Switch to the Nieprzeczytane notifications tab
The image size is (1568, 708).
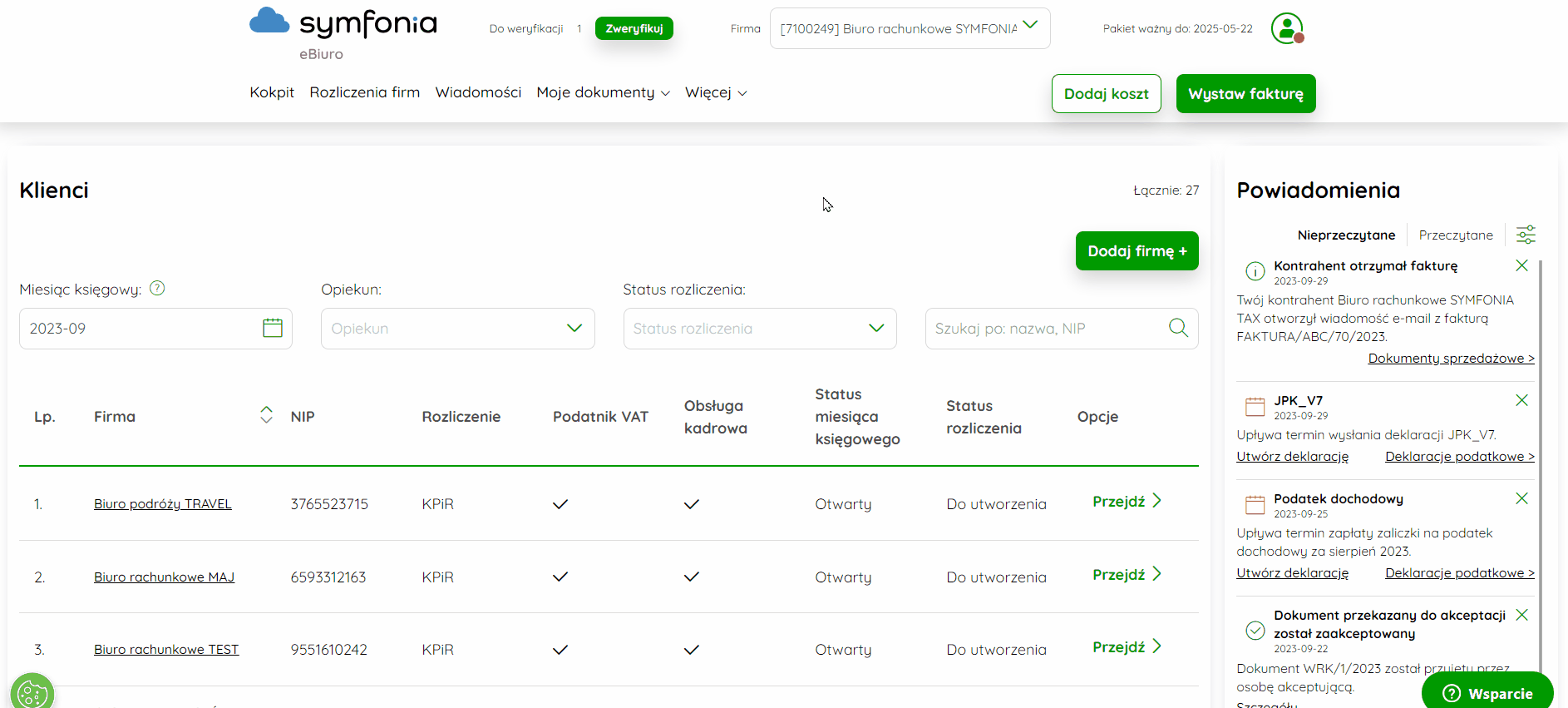coord(1346,235)
